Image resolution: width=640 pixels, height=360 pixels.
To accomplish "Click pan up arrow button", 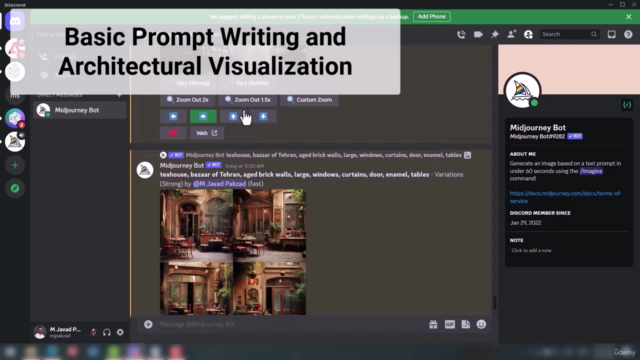I will 233,116.
